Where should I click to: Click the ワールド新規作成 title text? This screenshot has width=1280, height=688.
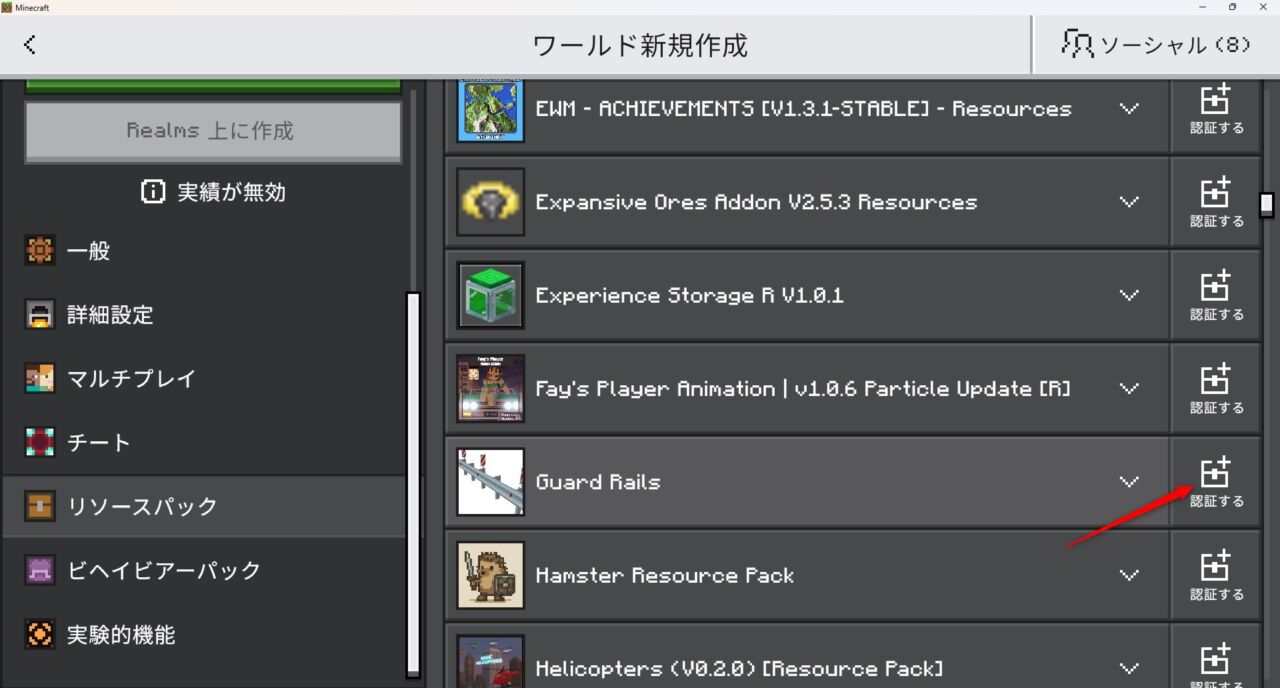pyautogui.click(x=640, y=45)
